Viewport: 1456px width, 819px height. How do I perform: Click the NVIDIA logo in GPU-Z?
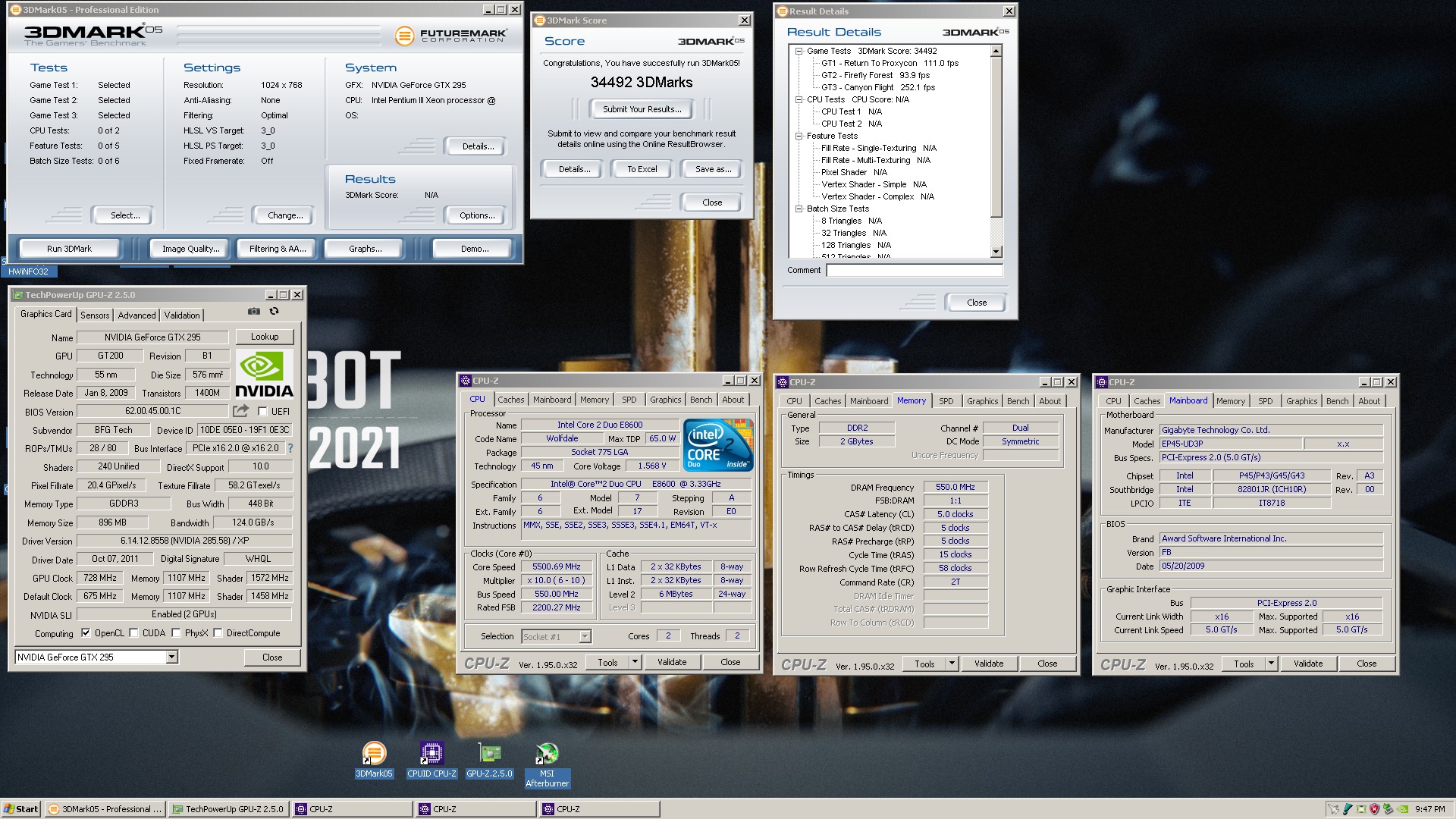click(x=264, y=374)
